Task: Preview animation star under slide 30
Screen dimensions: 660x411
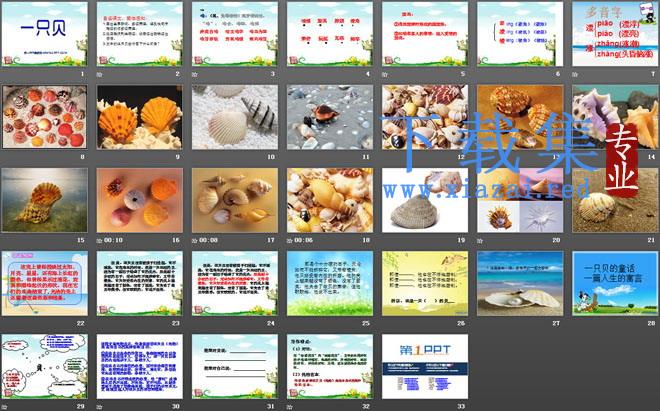Action: (x=99, y=407)
